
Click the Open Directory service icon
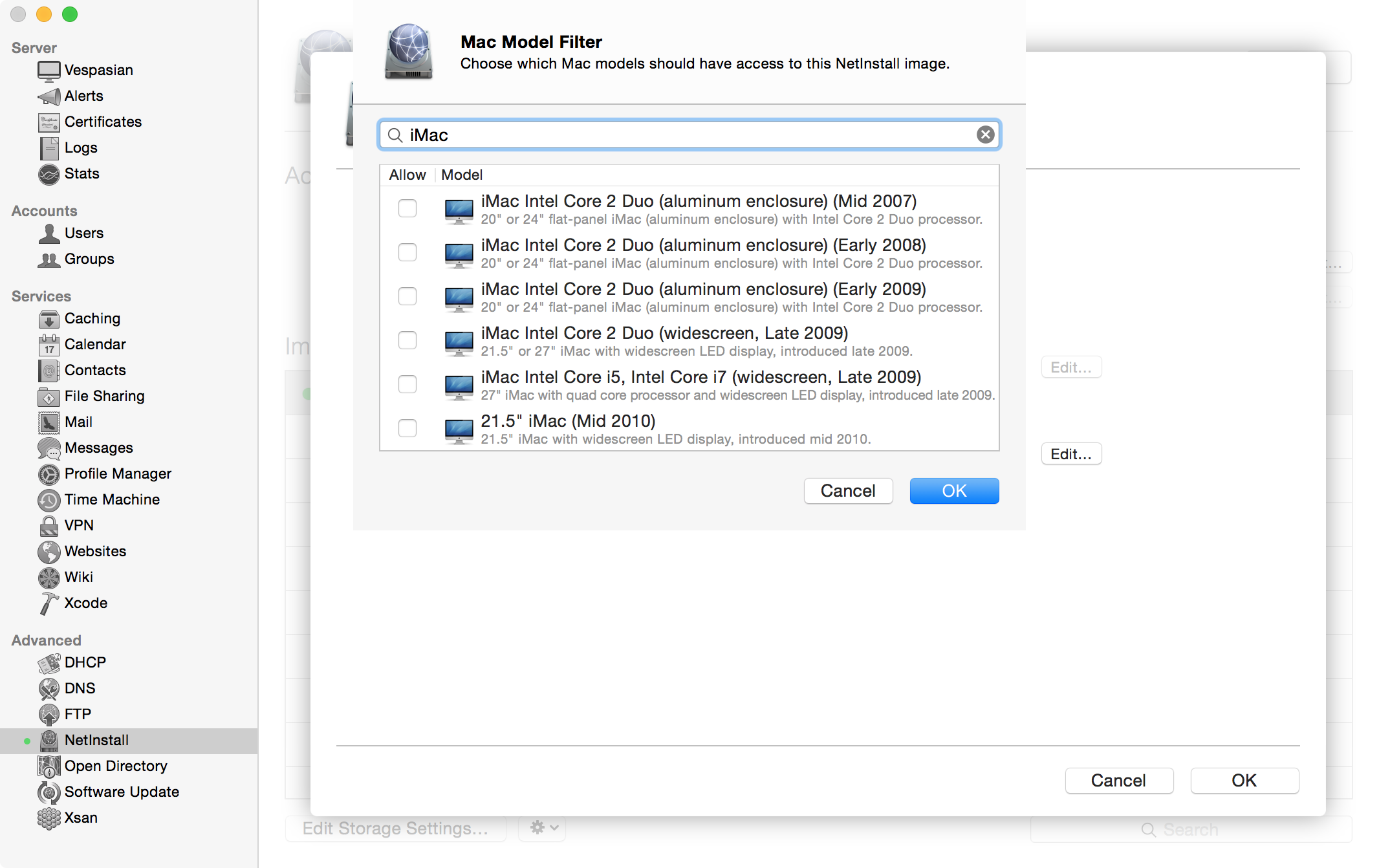click(x=48, y=765)
